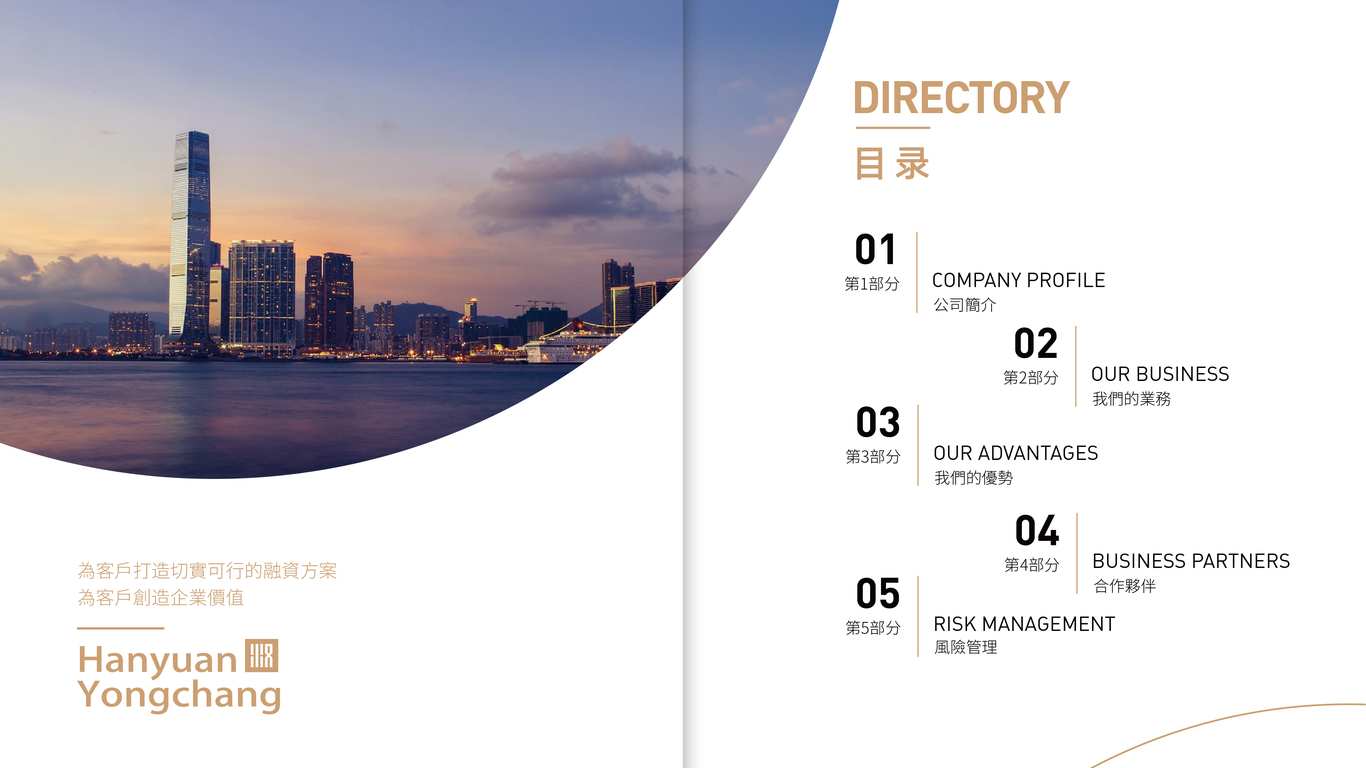Click slogan line 為客戶創造企業價值
Viewport: 1366px width, 768px height.
point(161,598)
